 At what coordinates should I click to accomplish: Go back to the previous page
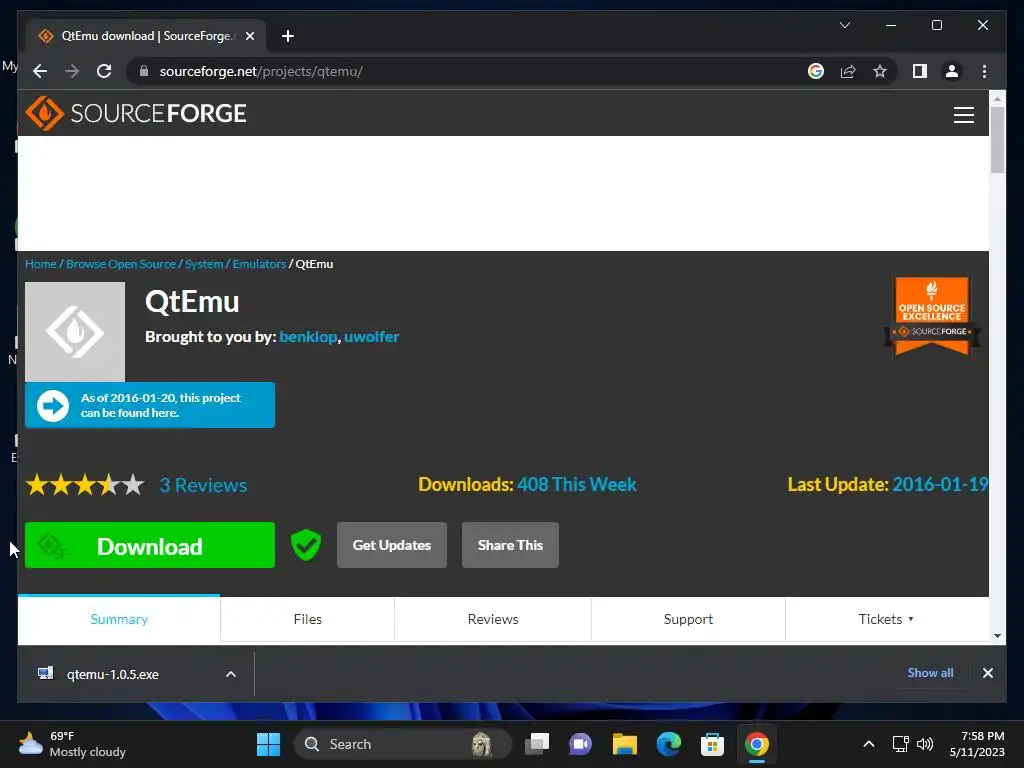click(40, 71)
